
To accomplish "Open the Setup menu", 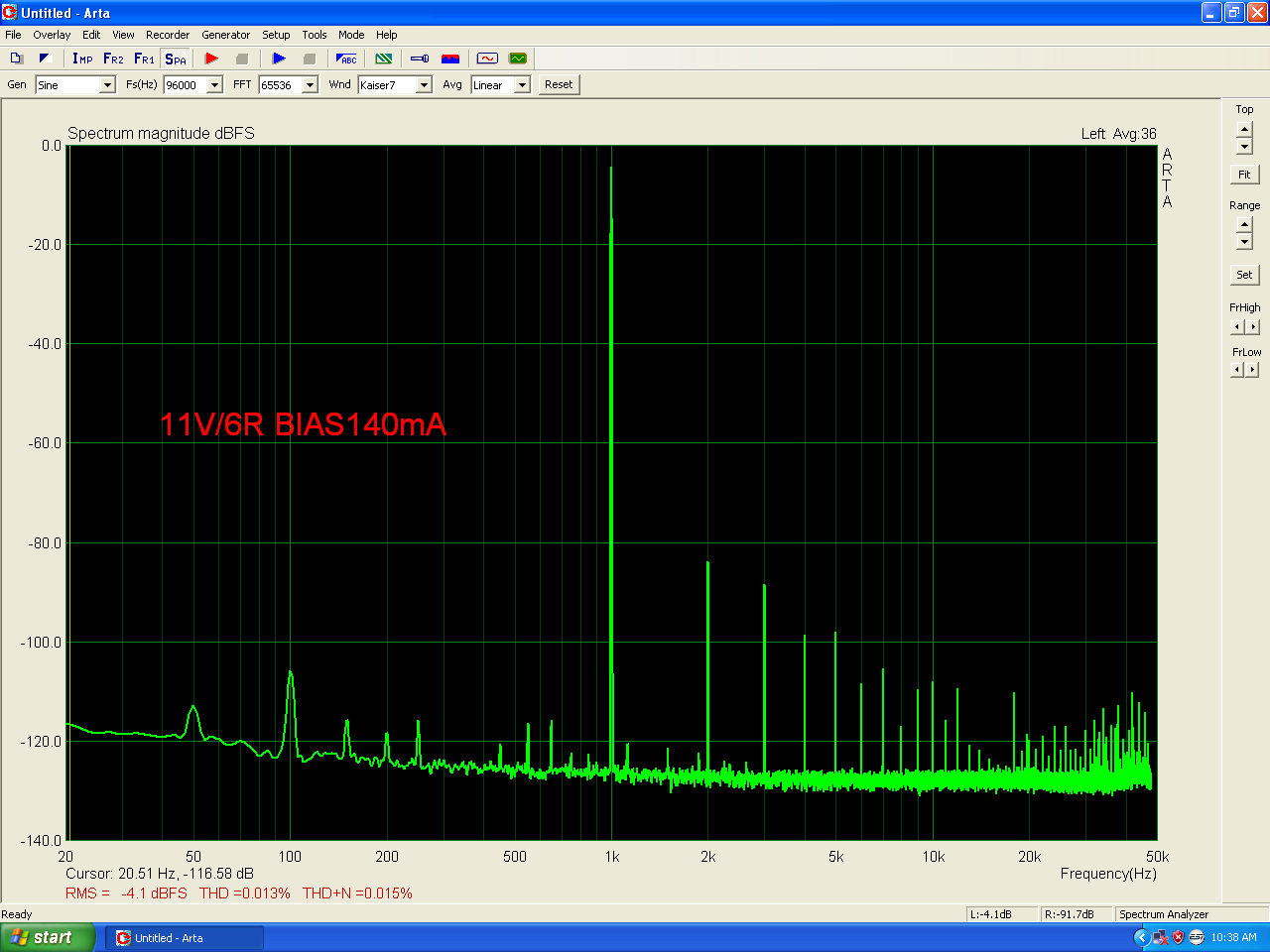I will pyautogui.click(x=276, y=35).
